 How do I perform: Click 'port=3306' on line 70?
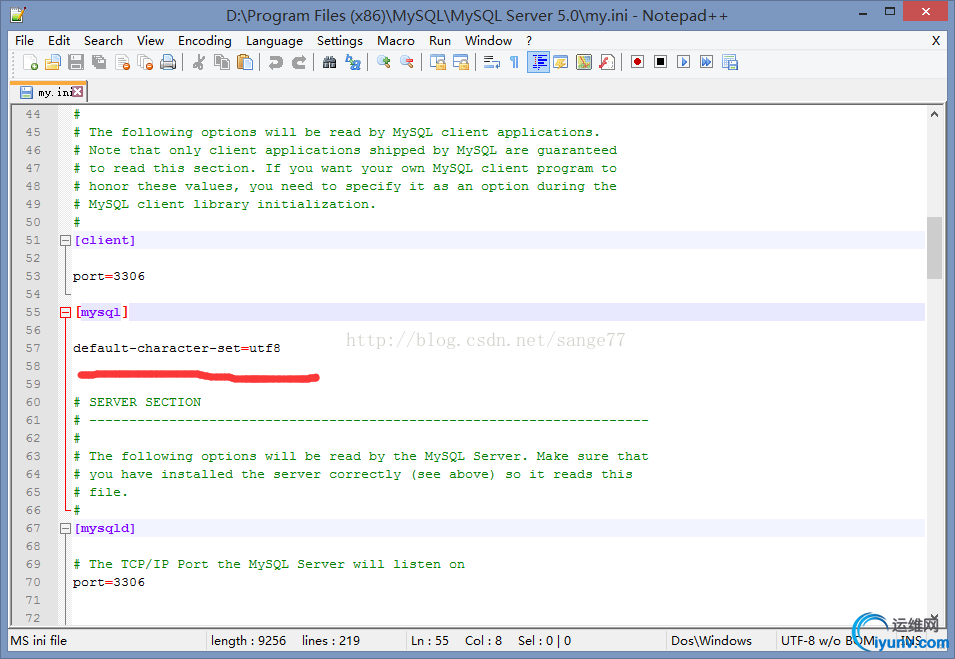[109, 582]
